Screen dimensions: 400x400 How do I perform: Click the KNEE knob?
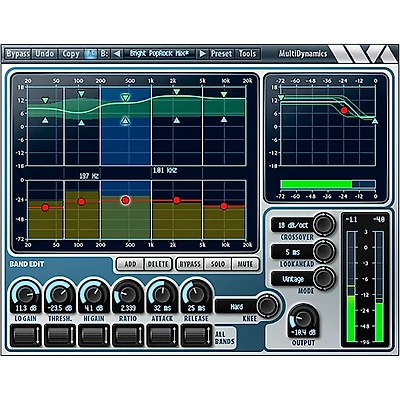268,306
